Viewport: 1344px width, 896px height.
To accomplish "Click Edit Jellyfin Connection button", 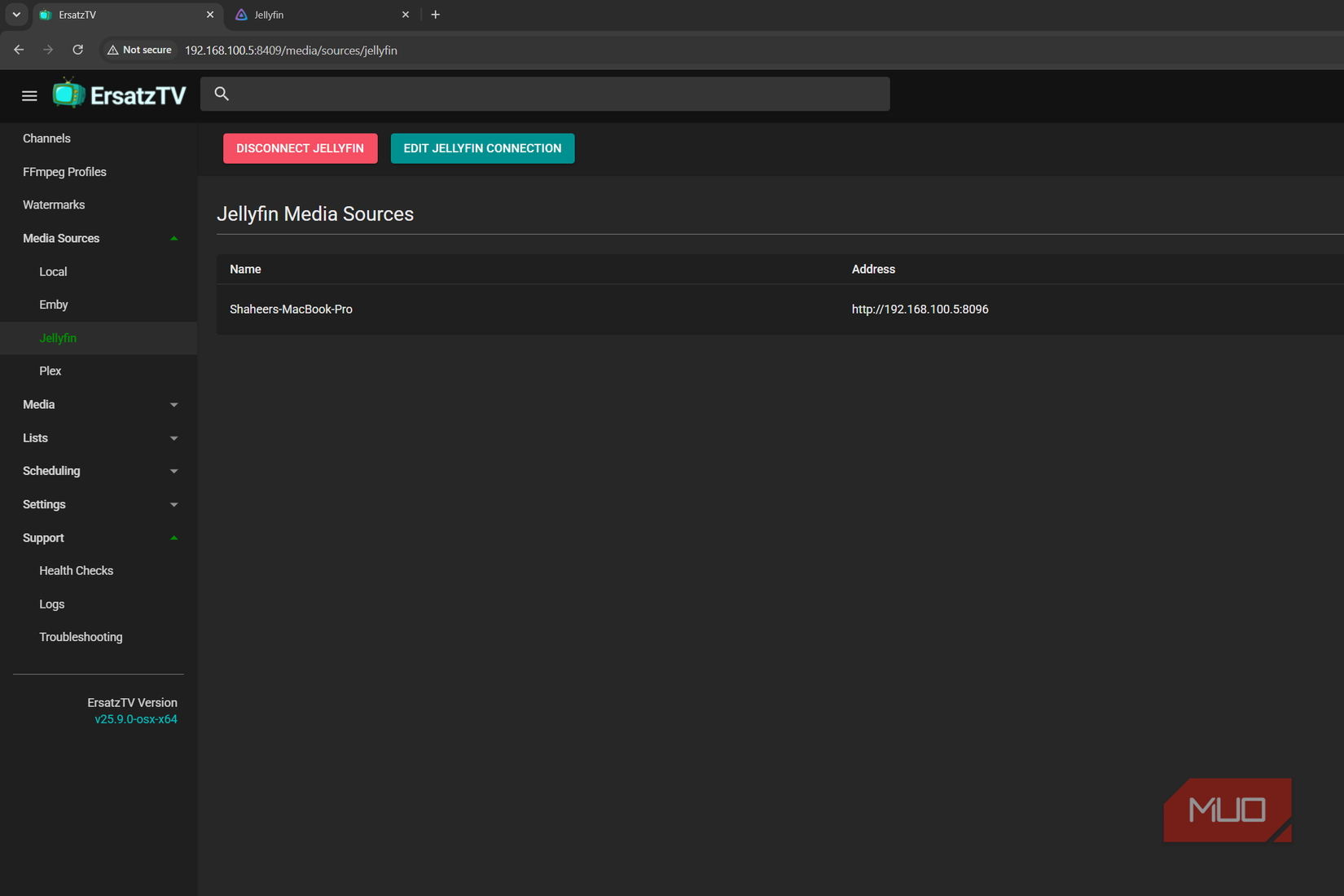I will pyautogui.click(x=482, y=148).
